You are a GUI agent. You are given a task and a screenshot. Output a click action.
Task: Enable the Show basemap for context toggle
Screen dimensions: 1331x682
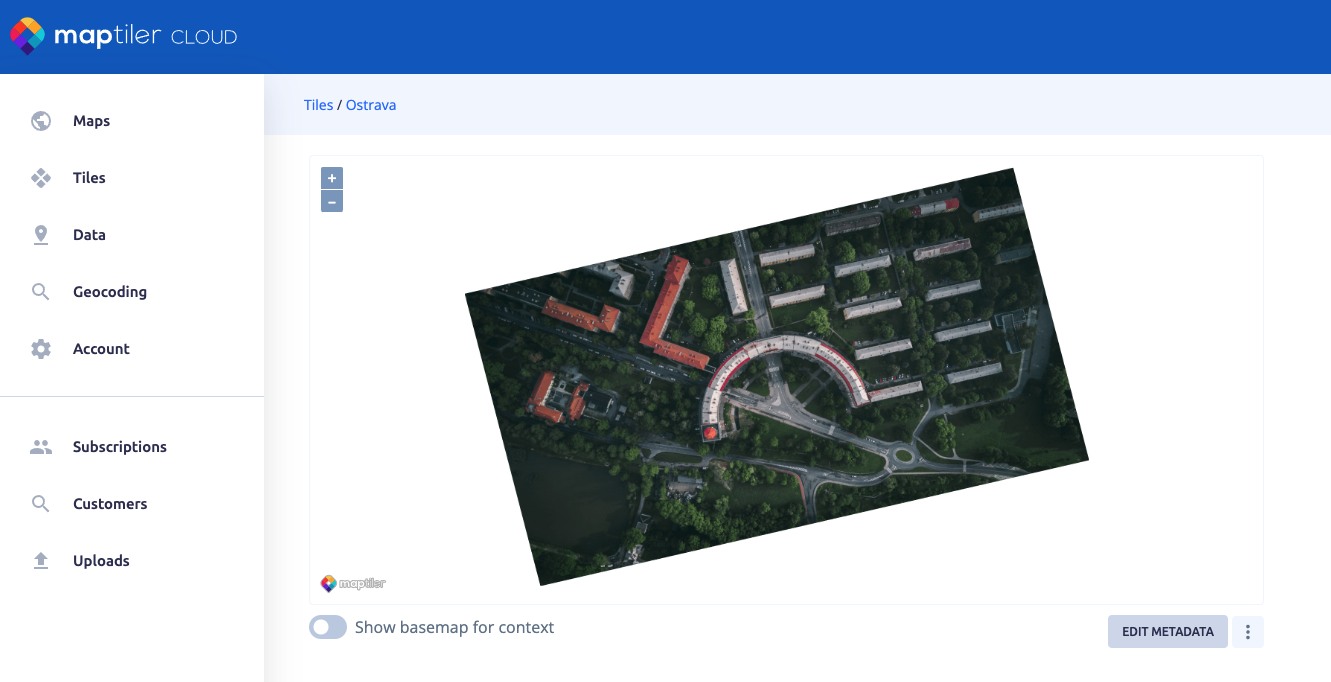pos(328,628)
